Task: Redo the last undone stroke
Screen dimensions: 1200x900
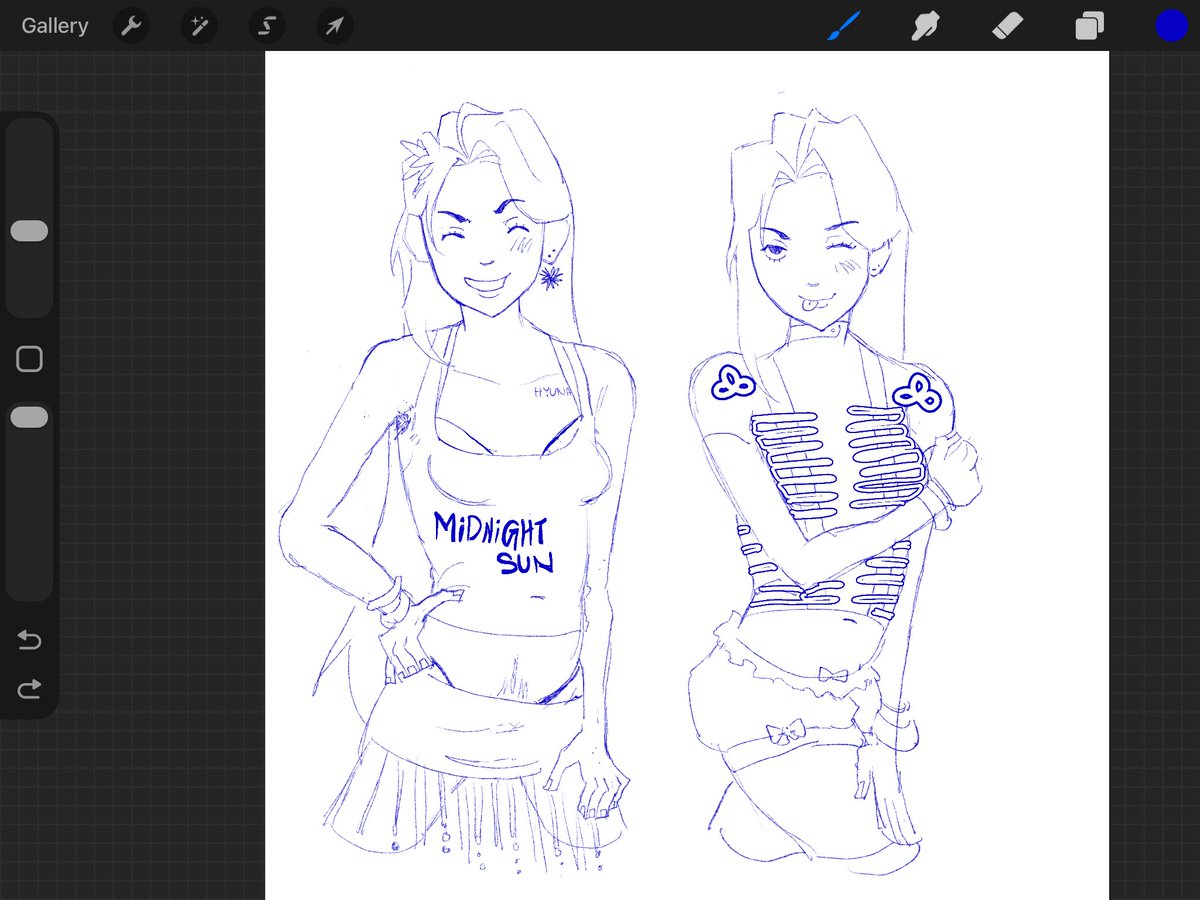Action: pyautogui.click(x=29, y=689)
